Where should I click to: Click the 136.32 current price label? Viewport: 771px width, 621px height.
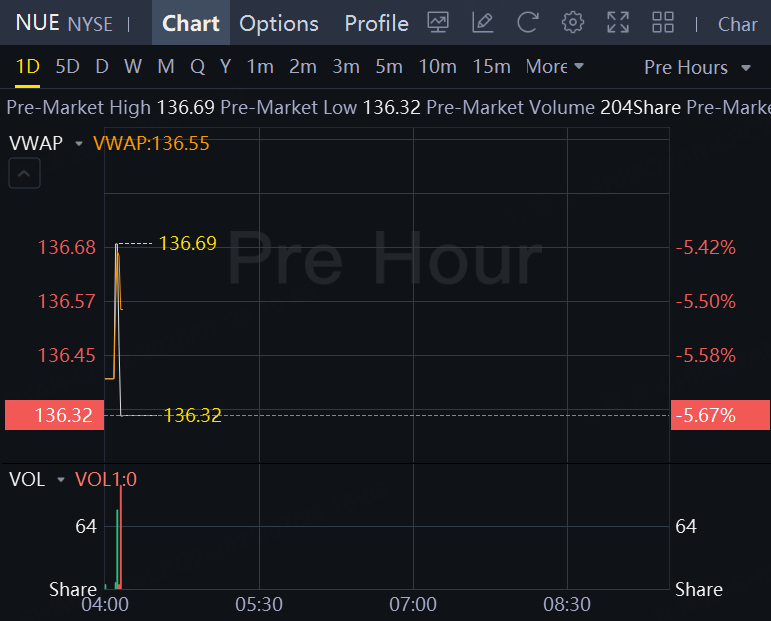50,415
